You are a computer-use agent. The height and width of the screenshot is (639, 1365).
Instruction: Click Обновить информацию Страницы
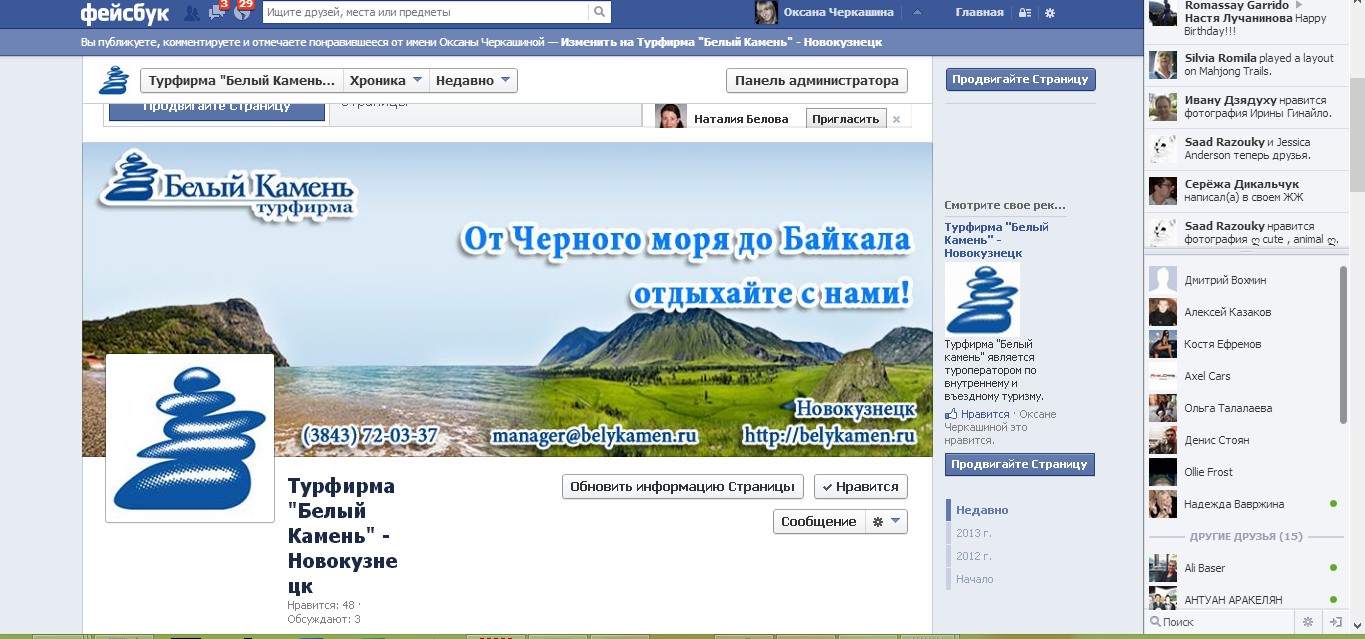tap(683, 487)
